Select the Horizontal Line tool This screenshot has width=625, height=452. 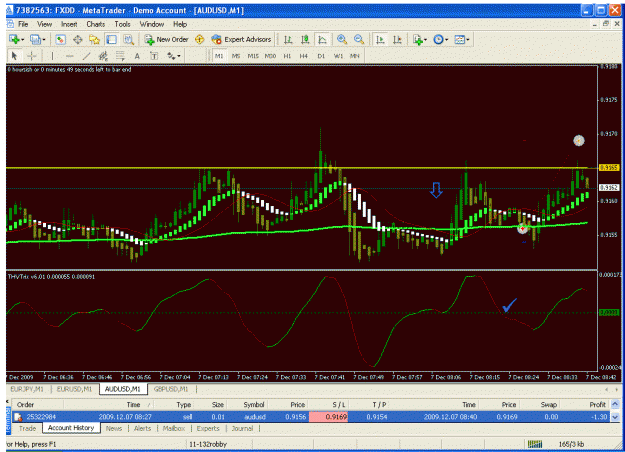(x=69, y=56)
